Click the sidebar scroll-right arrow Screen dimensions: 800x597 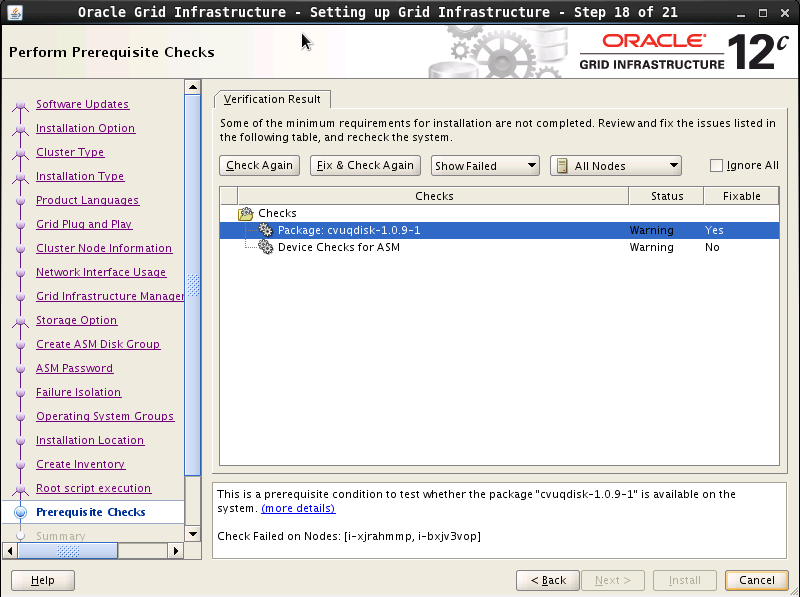(x=177, y=551)
